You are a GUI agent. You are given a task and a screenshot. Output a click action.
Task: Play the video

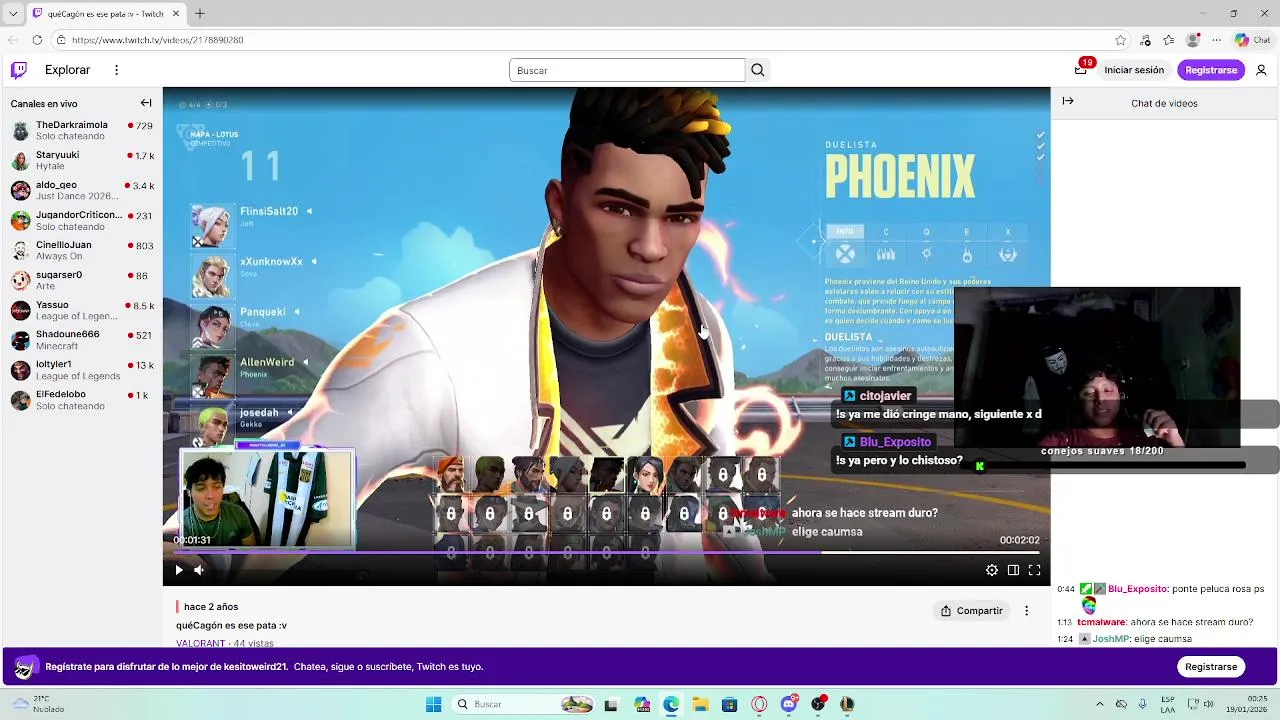pos(179,570)
